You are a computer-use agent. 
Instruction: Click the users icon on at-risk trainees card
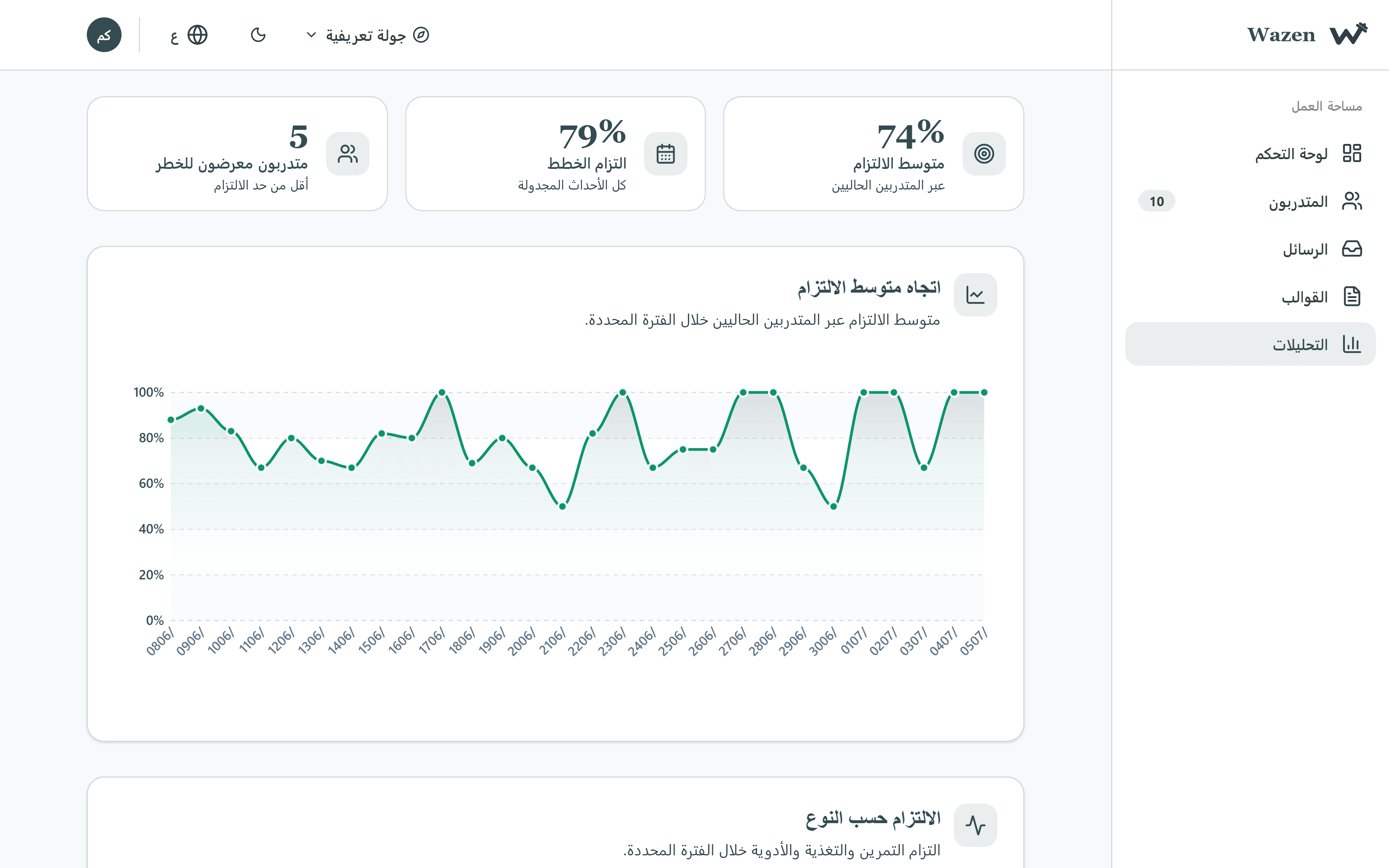(348, 154)
